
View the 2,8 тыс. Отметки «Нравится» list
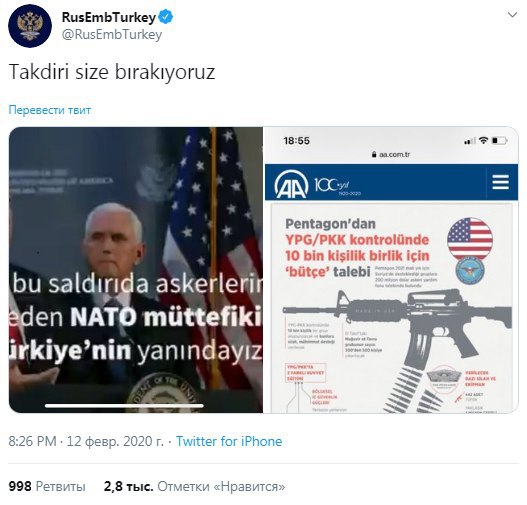tap(194, 486)
